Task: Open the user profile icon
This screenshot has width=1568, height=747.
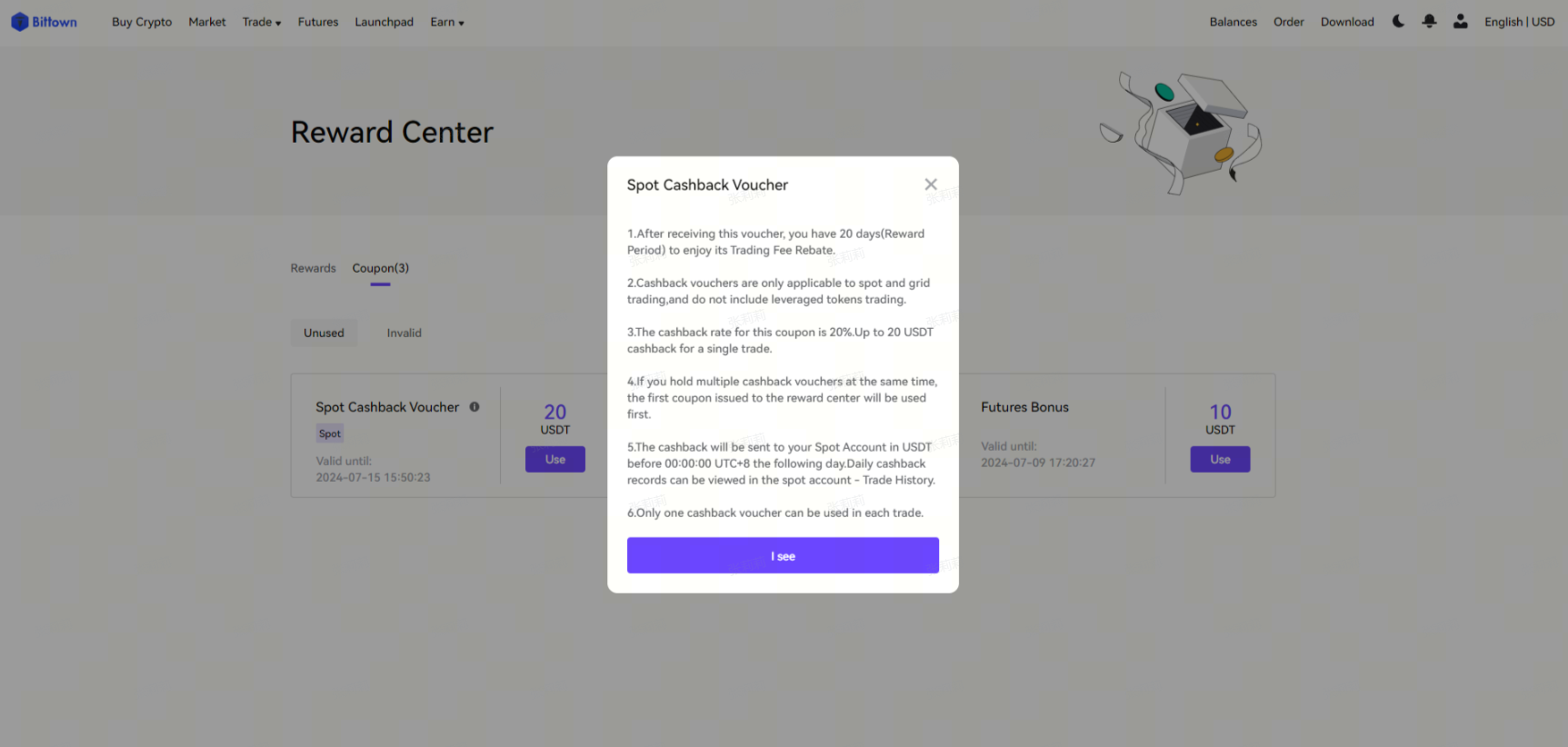Action: click(x=1460, y=21)
